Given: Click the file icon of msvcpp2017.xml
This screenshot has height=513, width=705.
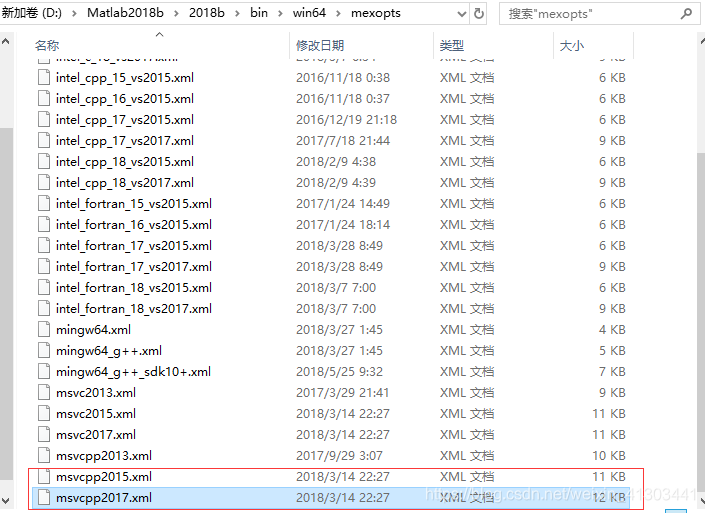Looking at the screenshot, I should [44, 498].
